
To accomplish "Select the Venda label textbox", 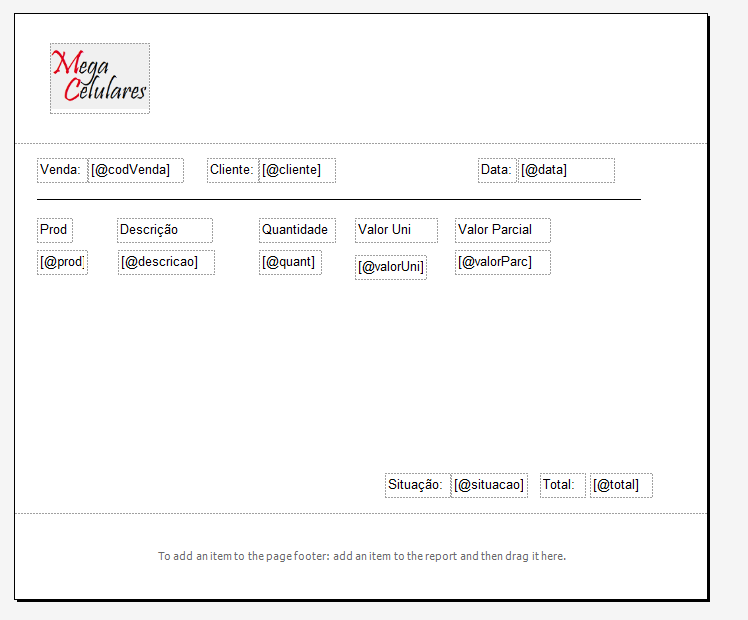I will click(x=62, y=170).
